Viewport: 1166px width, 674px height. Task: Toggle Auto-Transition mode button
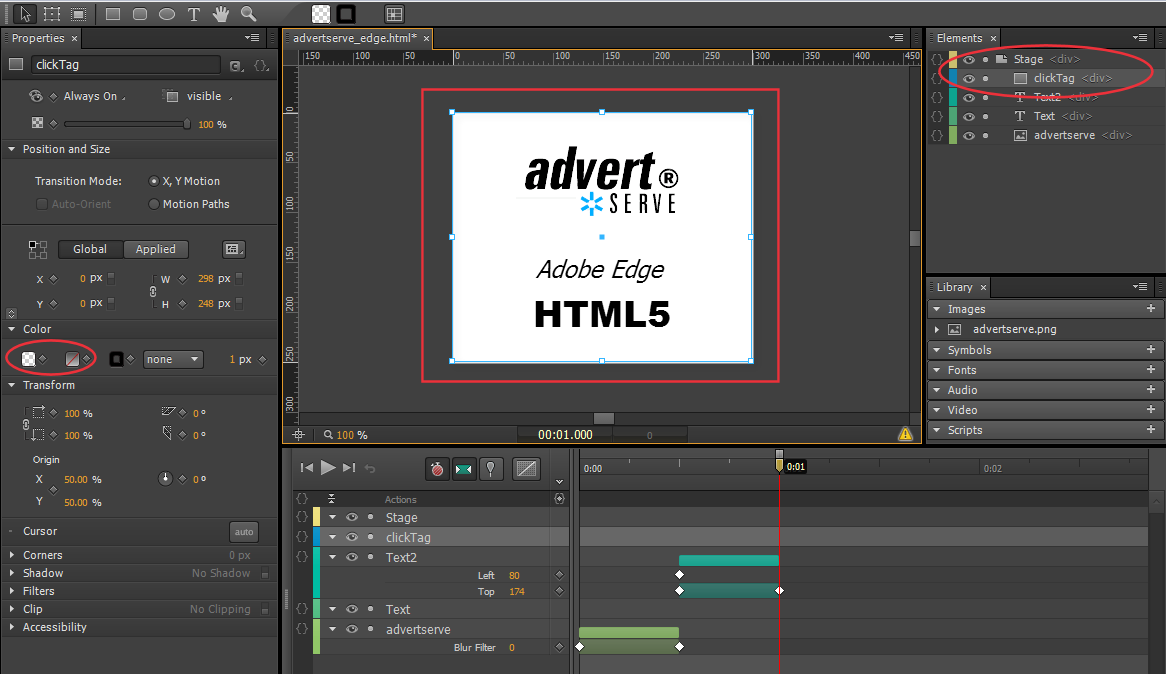pyautogui.click(x=463, y=469)
